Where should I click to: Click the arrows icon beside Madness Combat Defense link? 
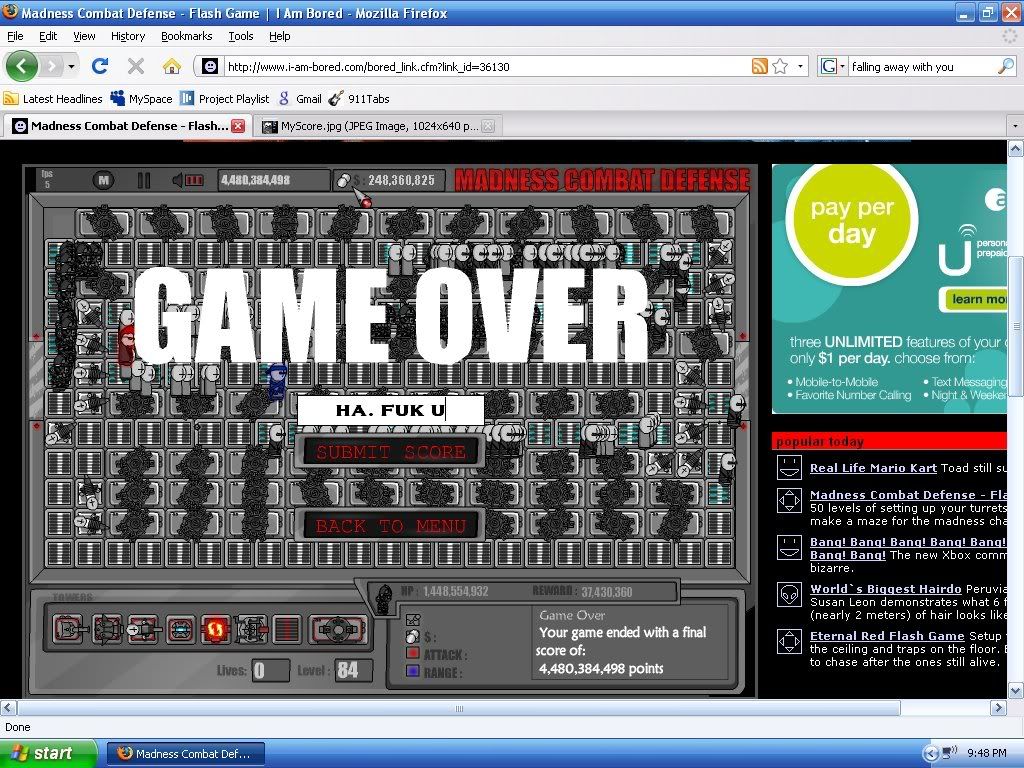[x=789, y=500]
